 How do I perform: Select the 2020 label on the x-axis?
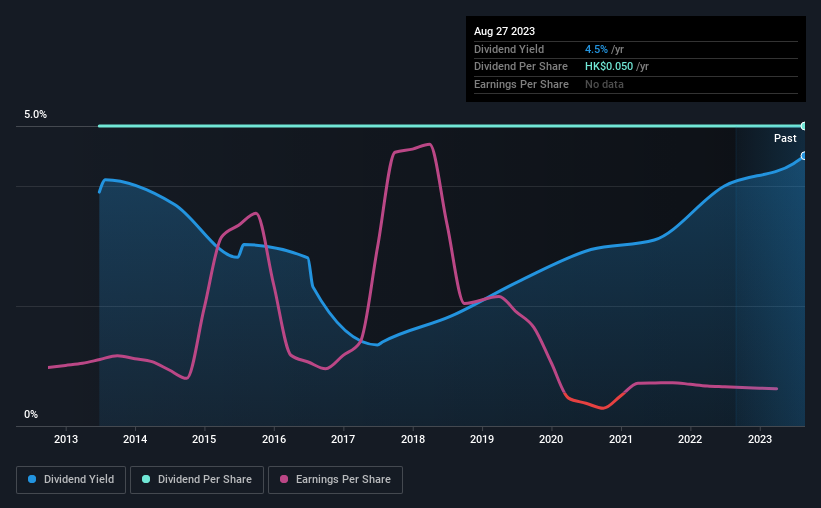(x=551, y=439)
